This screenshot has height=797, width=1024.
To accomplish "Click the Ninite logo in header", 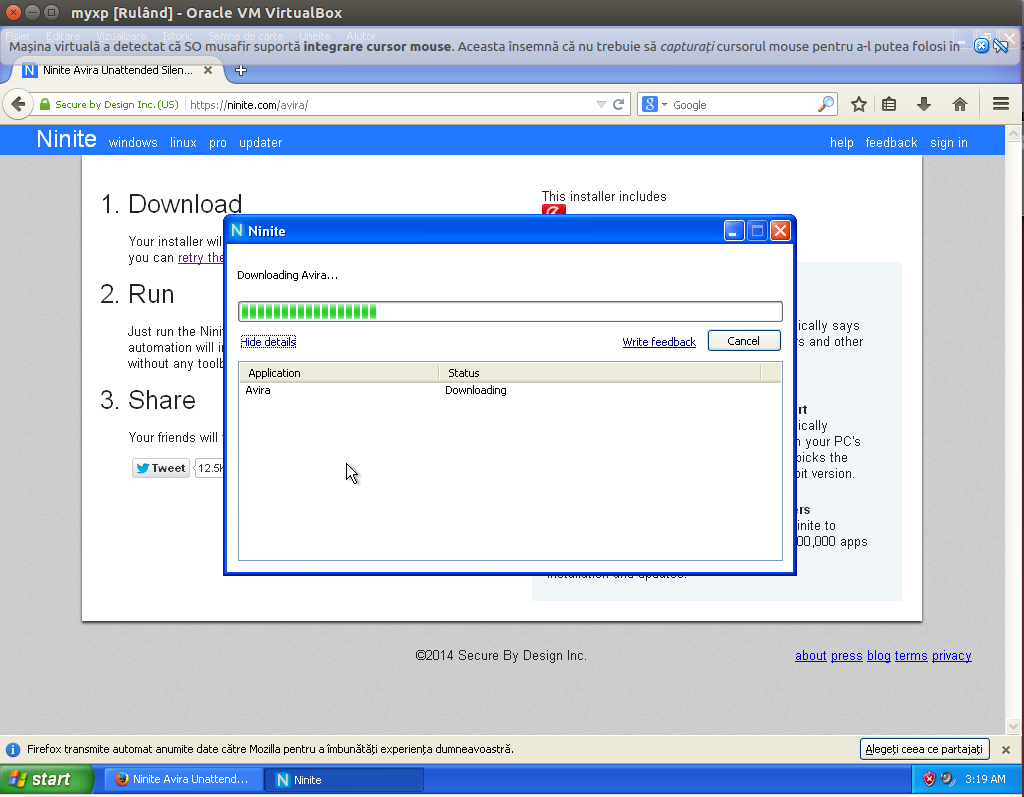I will pyautogui.click(x=66, y=139).
